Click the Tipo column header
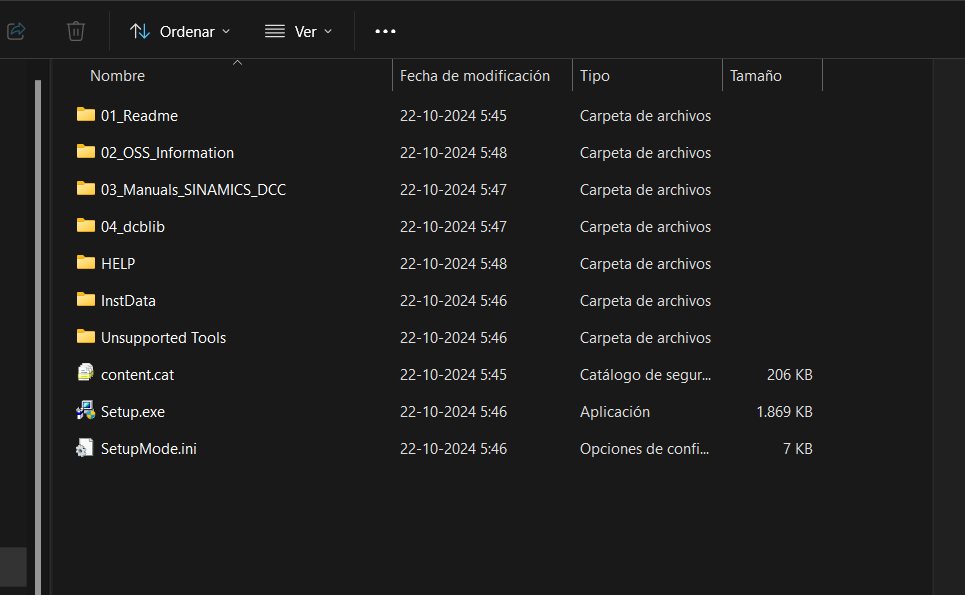The image size is (965, 595). (x=595, y=76)
